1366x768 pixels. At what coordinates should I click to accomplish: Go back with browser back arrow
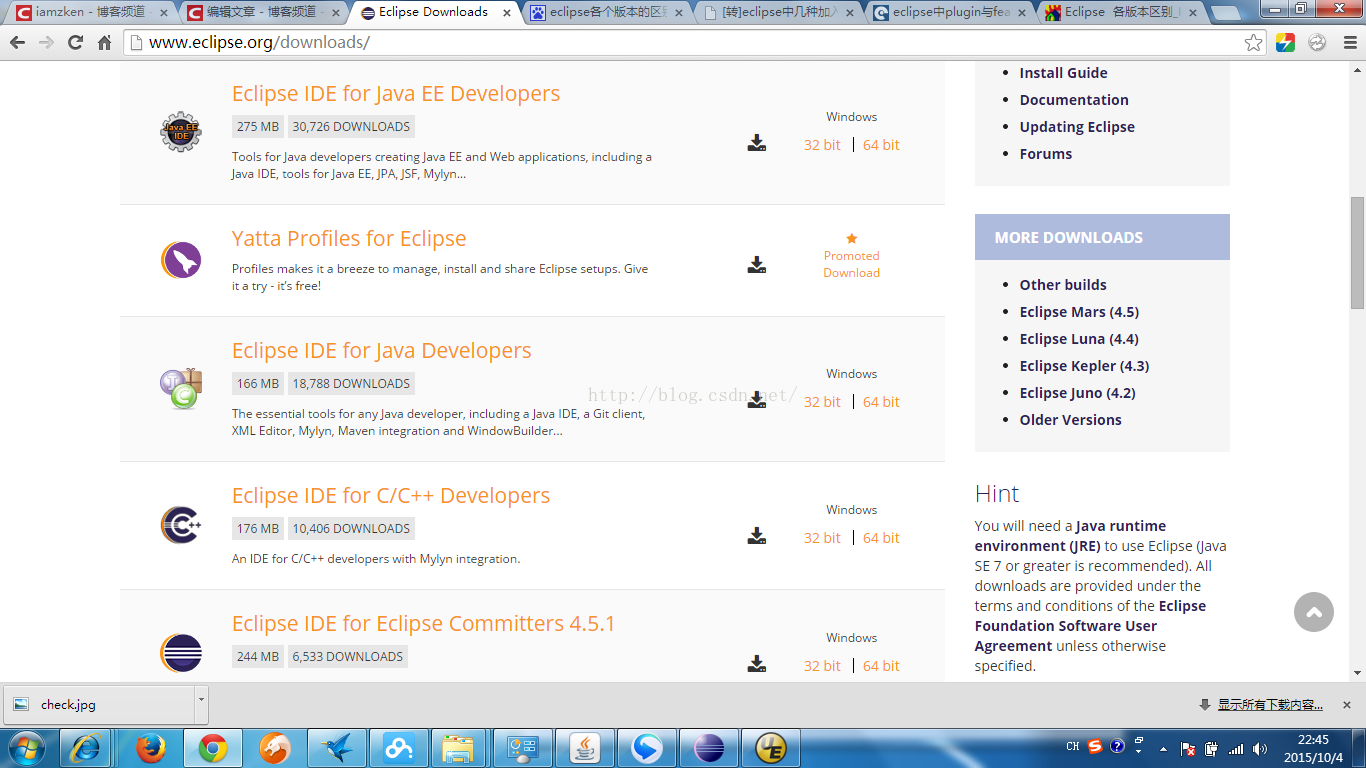coord(17,43)
